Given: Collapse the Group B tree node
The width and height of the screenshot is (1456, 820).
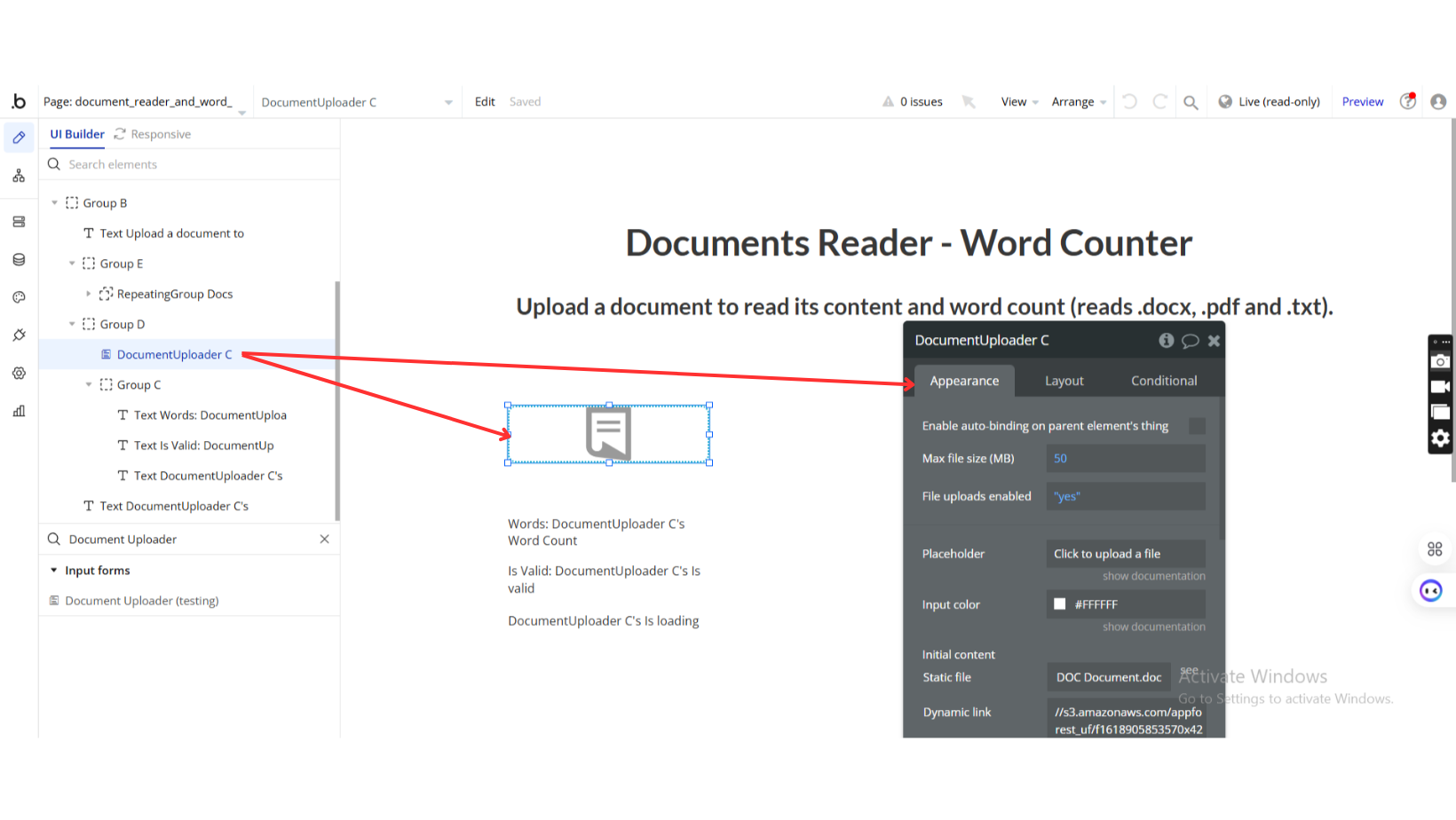Looking at the screenshot, I should pos(55,203).
